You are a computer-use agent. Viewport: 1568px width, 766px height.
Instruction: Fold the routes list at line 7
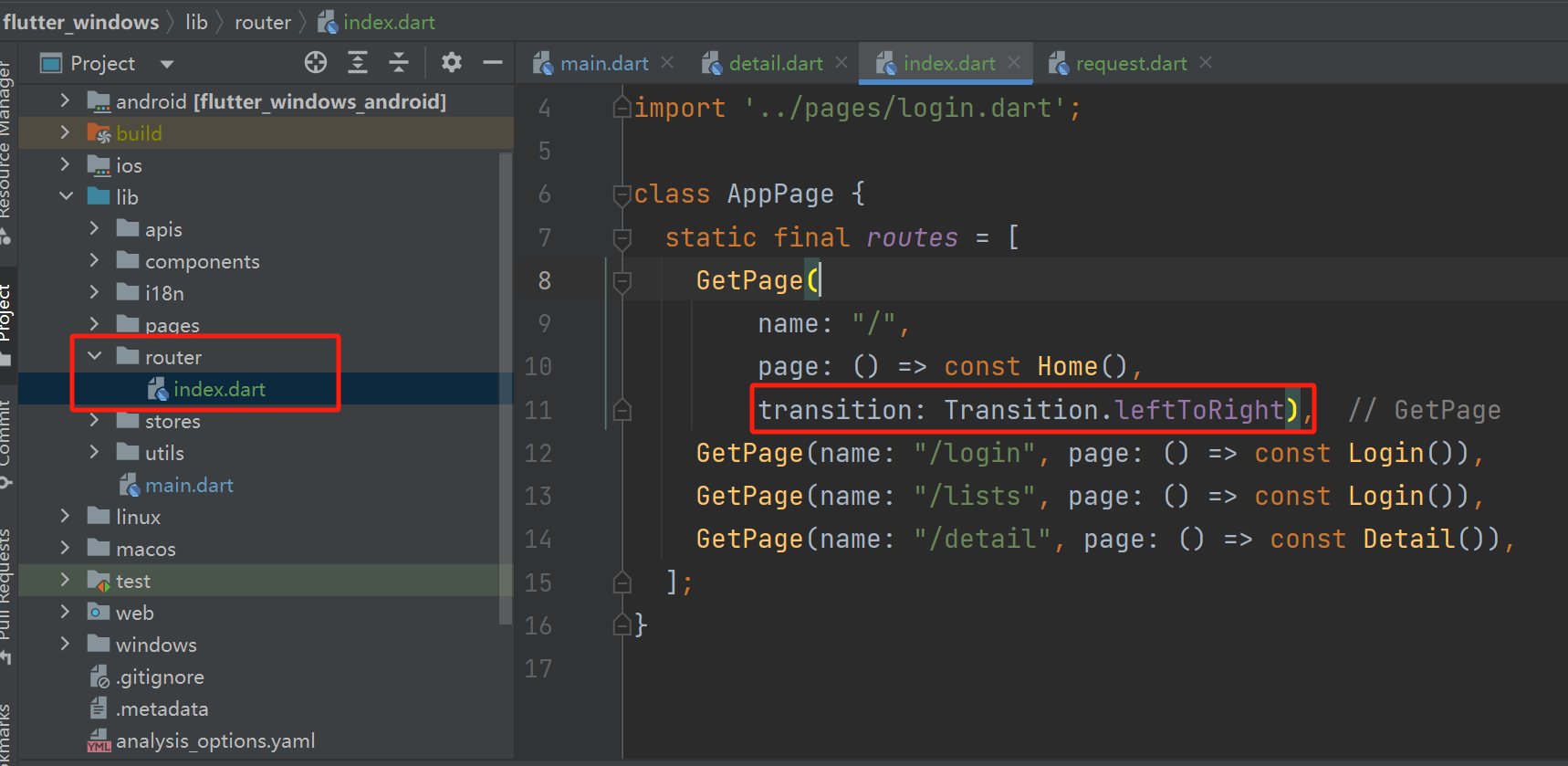(x=622, y=237)
